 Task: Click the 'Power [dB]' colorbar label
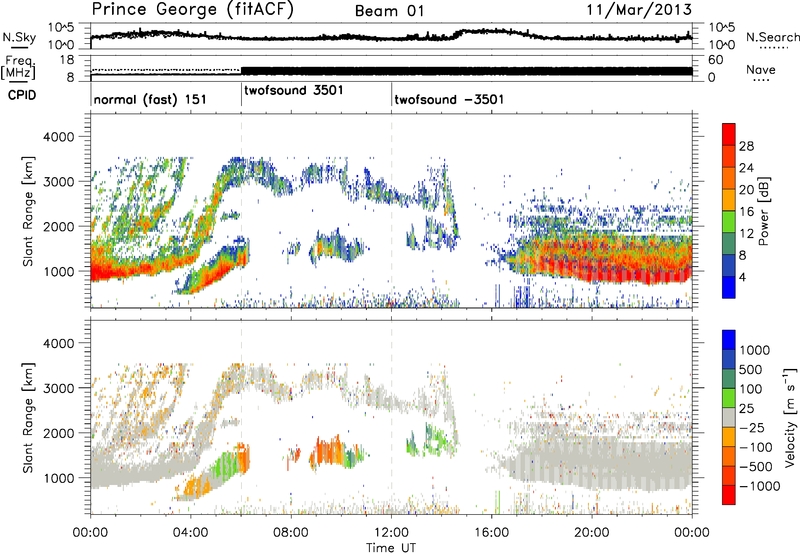click(x=763, y=211)
